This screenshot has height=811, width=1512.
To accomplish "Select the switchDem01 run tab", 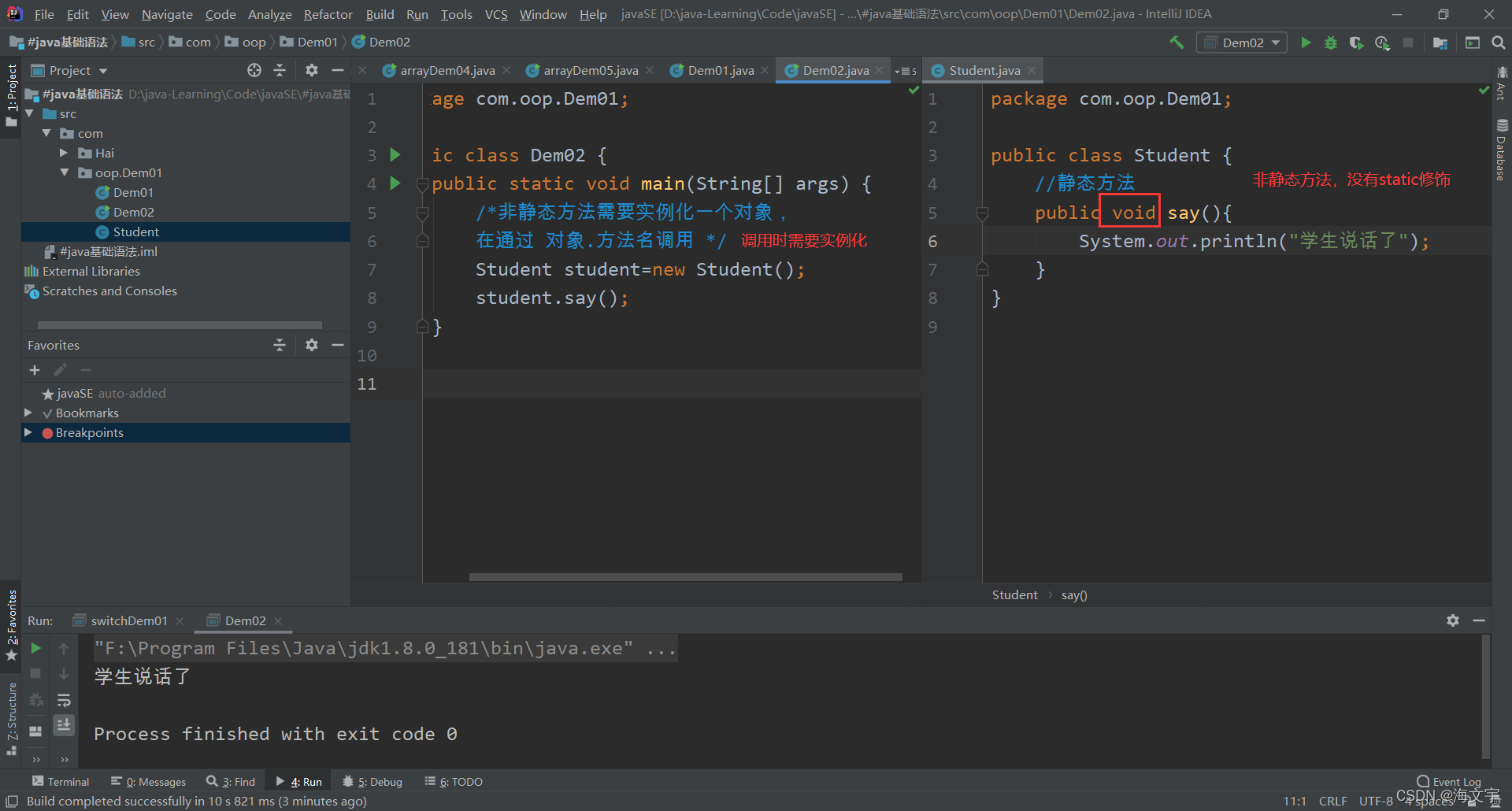I will (128, 620).
